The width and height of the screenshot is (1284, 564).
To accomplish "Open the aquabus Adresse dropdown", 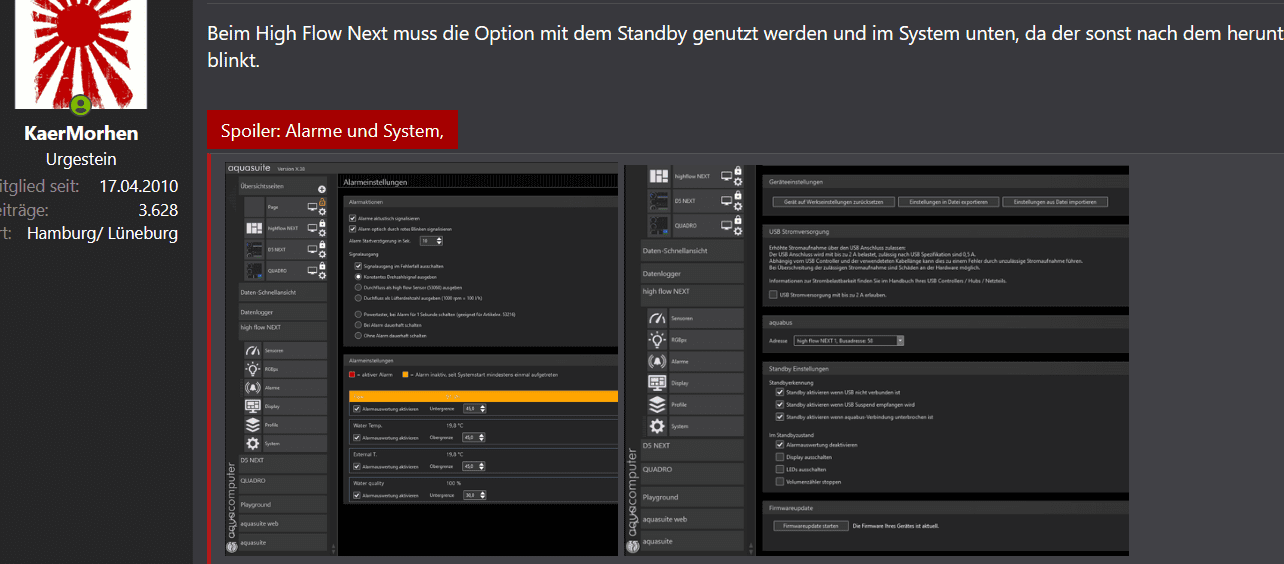I will [x=849, y=341].
